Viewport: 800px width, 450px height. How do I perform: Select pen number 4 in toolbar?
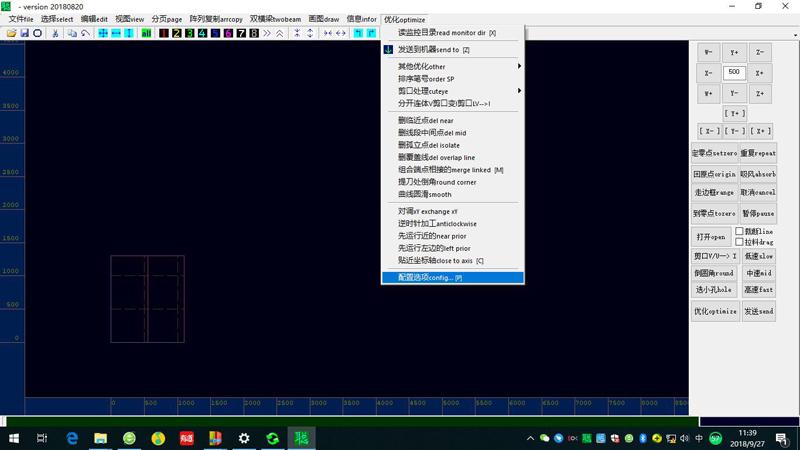pyautogui.click(x=203, y=33)
